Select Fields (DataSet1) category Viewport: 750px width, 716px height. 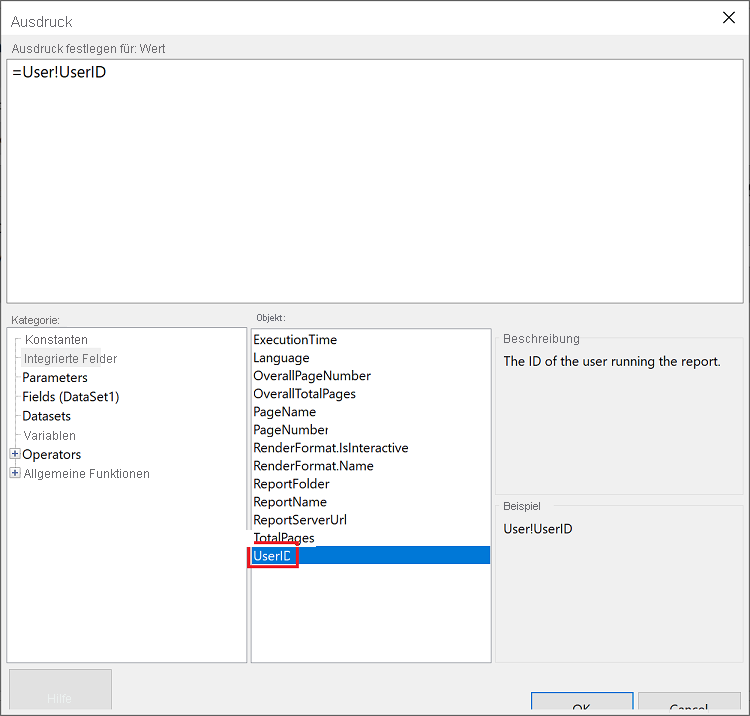71,397
